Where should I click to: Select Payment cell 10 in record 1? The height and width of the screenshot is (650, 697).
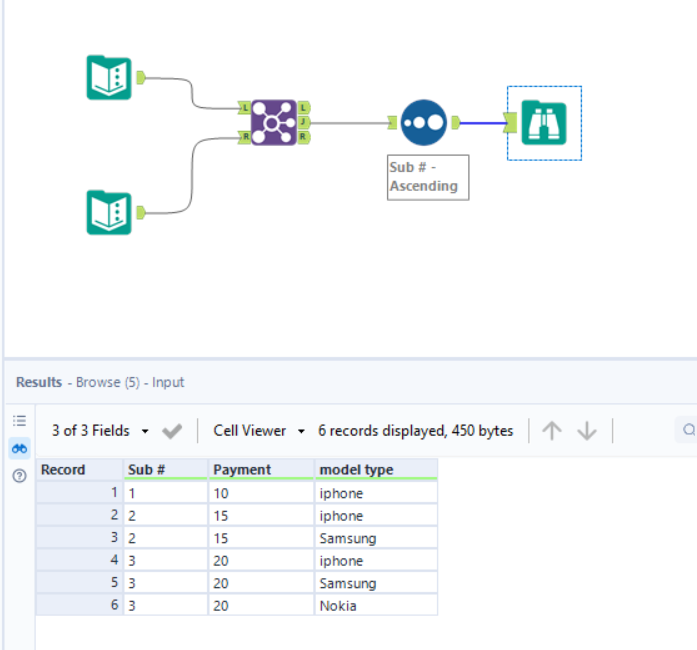coord(261,493)
